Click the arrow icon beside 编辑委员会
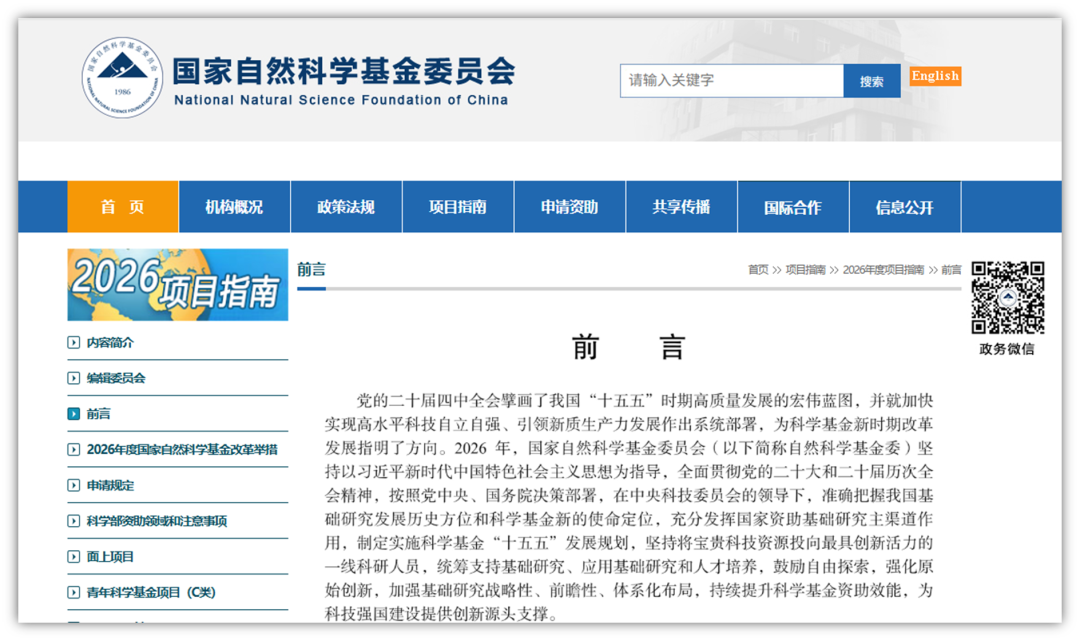This screenshot has width=1080, height=641. point(73,378)
